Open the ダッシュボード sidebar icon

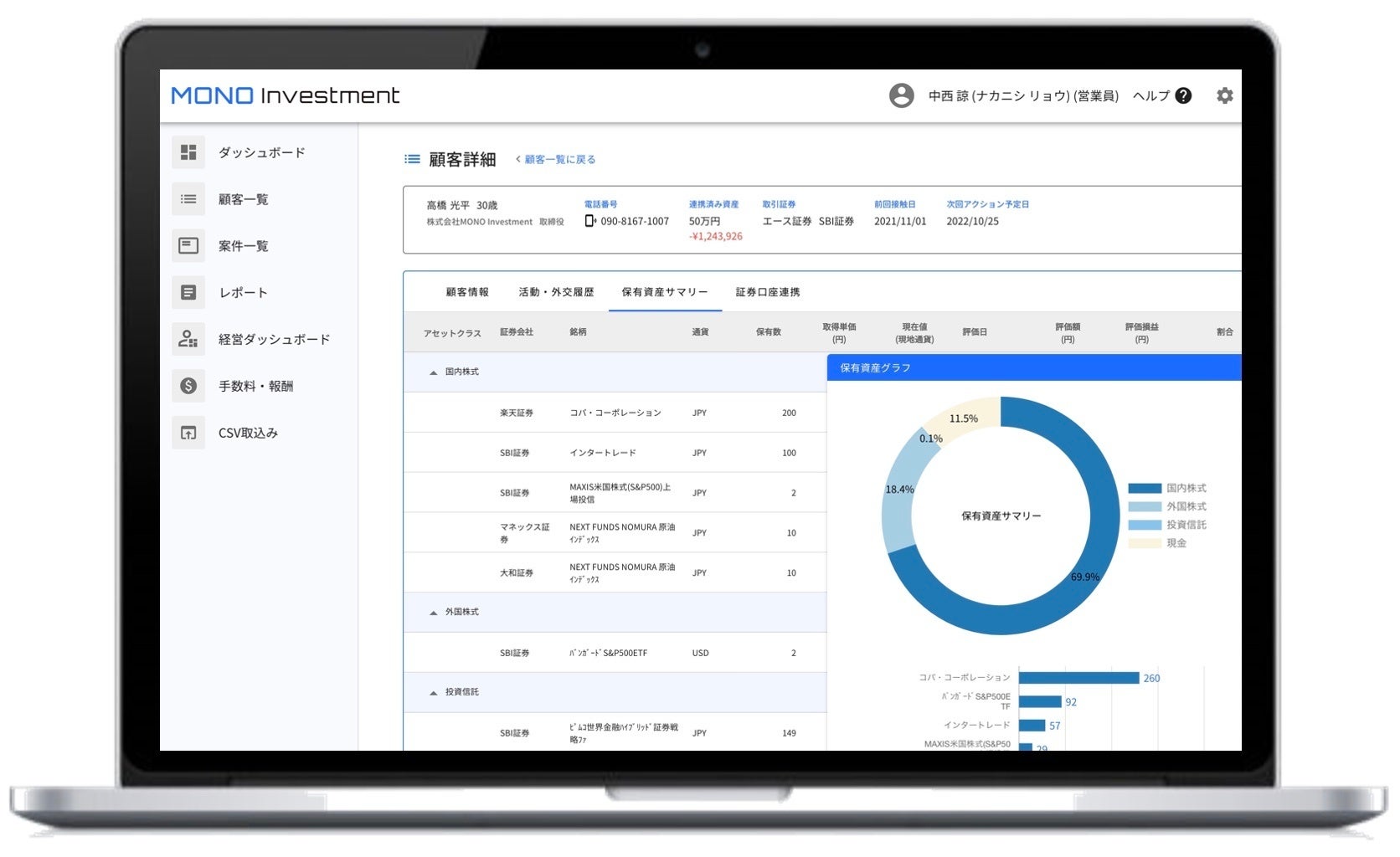[x=188, y=152]
